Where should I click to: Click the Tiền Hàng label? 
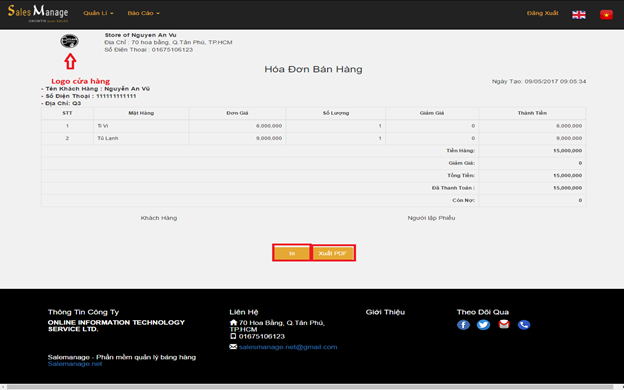[x=460, y=150]
